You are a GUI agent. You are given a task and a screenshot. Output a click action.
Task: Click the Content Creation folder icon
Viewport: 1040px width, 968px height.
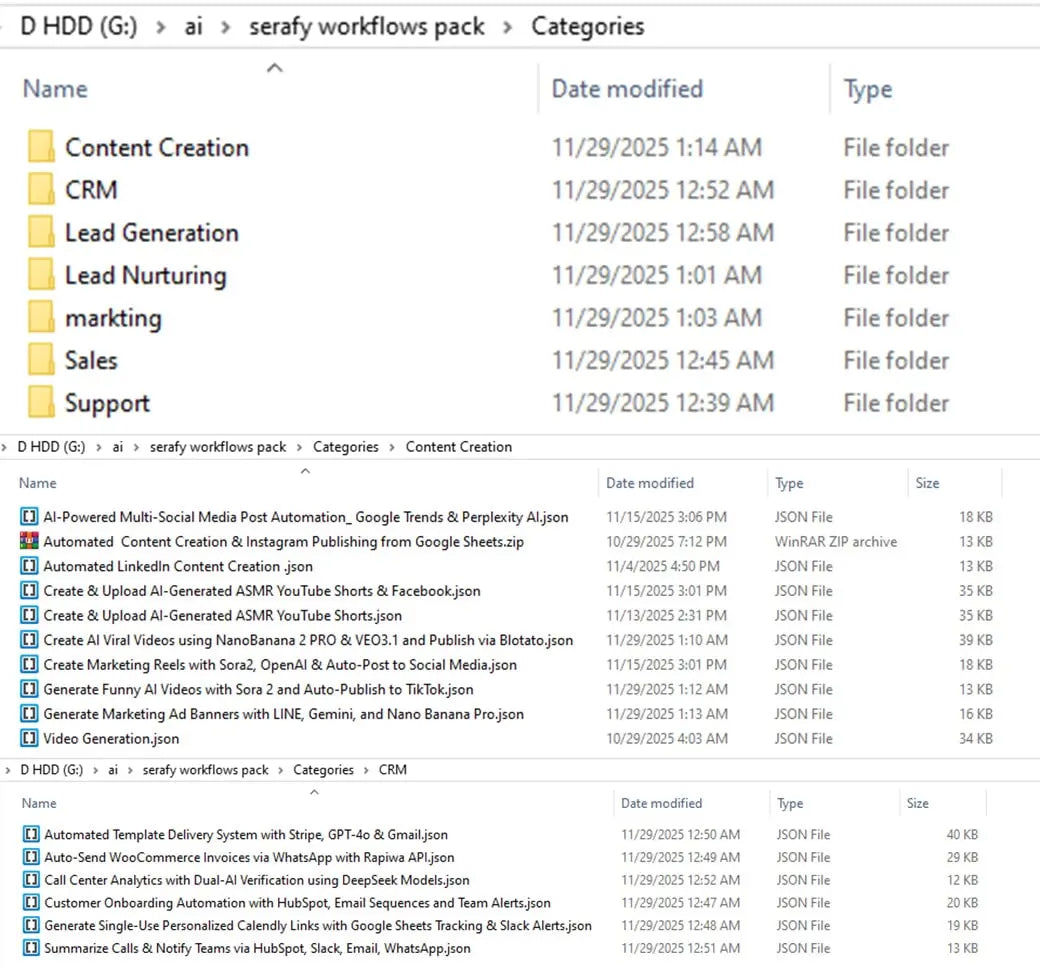41,148
